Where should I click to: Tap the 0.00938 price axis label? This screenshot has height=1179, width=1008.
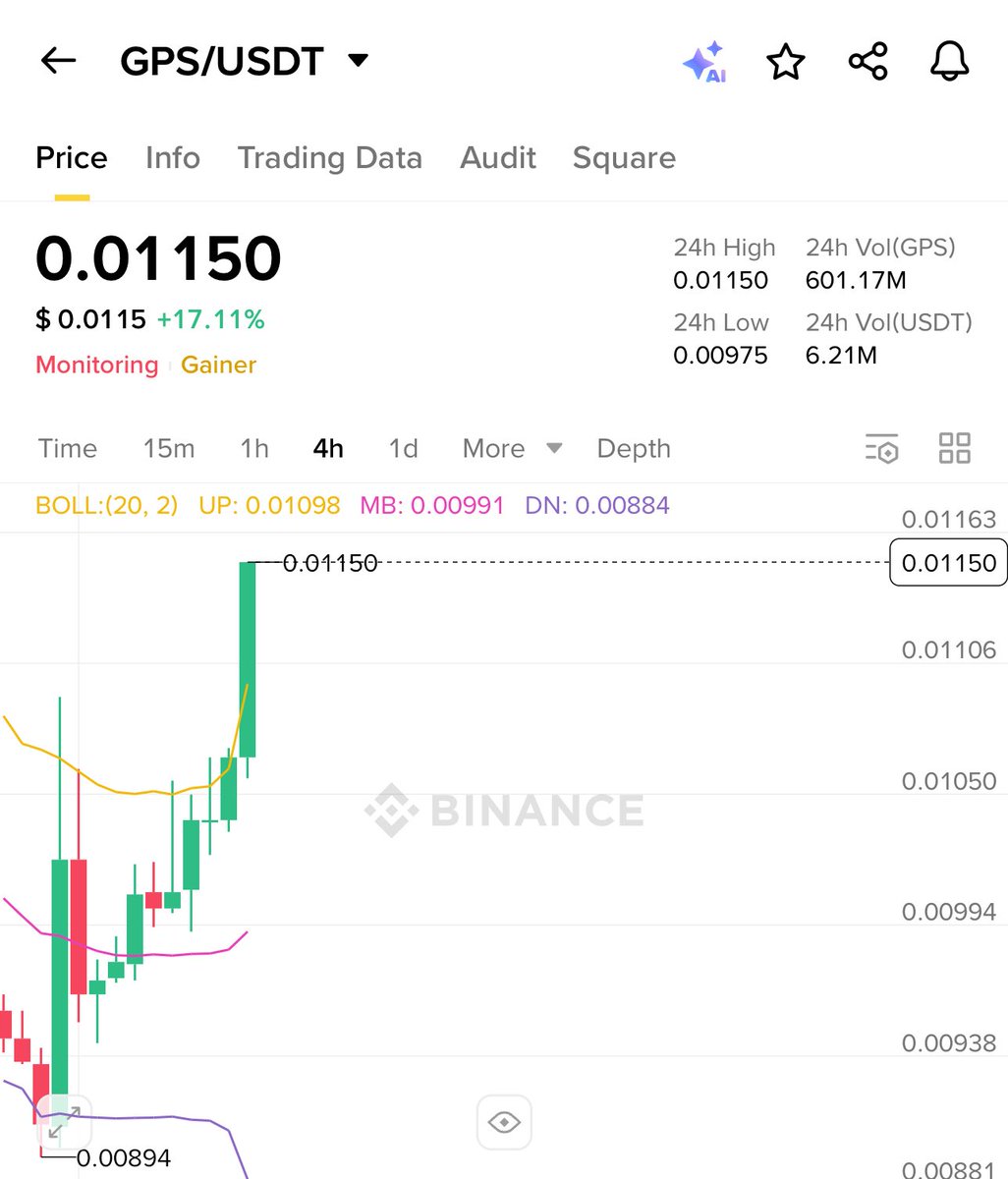pyautogui.click(x=949, y=1042)
